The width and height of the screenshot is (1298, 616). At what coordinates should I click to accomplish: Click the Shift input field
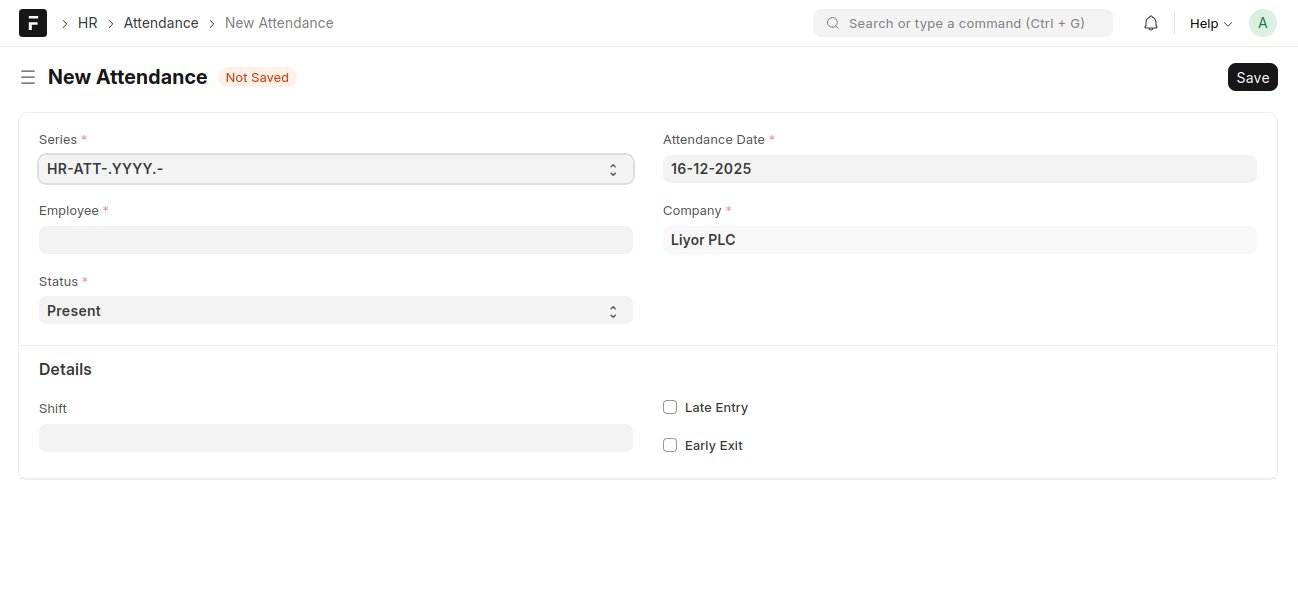[x=336, y=438]
